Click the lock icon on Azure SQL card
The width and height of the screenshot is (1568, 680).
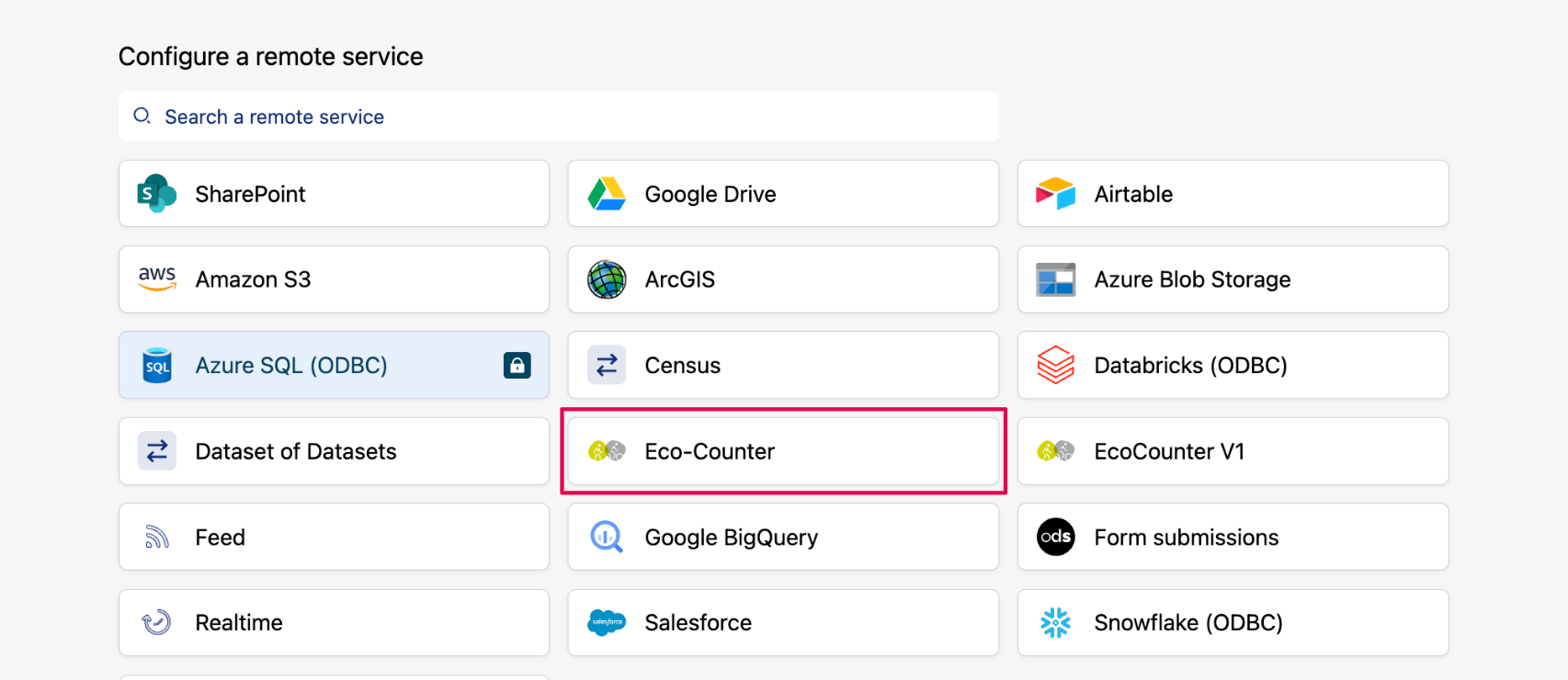pyautogui.click(x=517, y=365)
